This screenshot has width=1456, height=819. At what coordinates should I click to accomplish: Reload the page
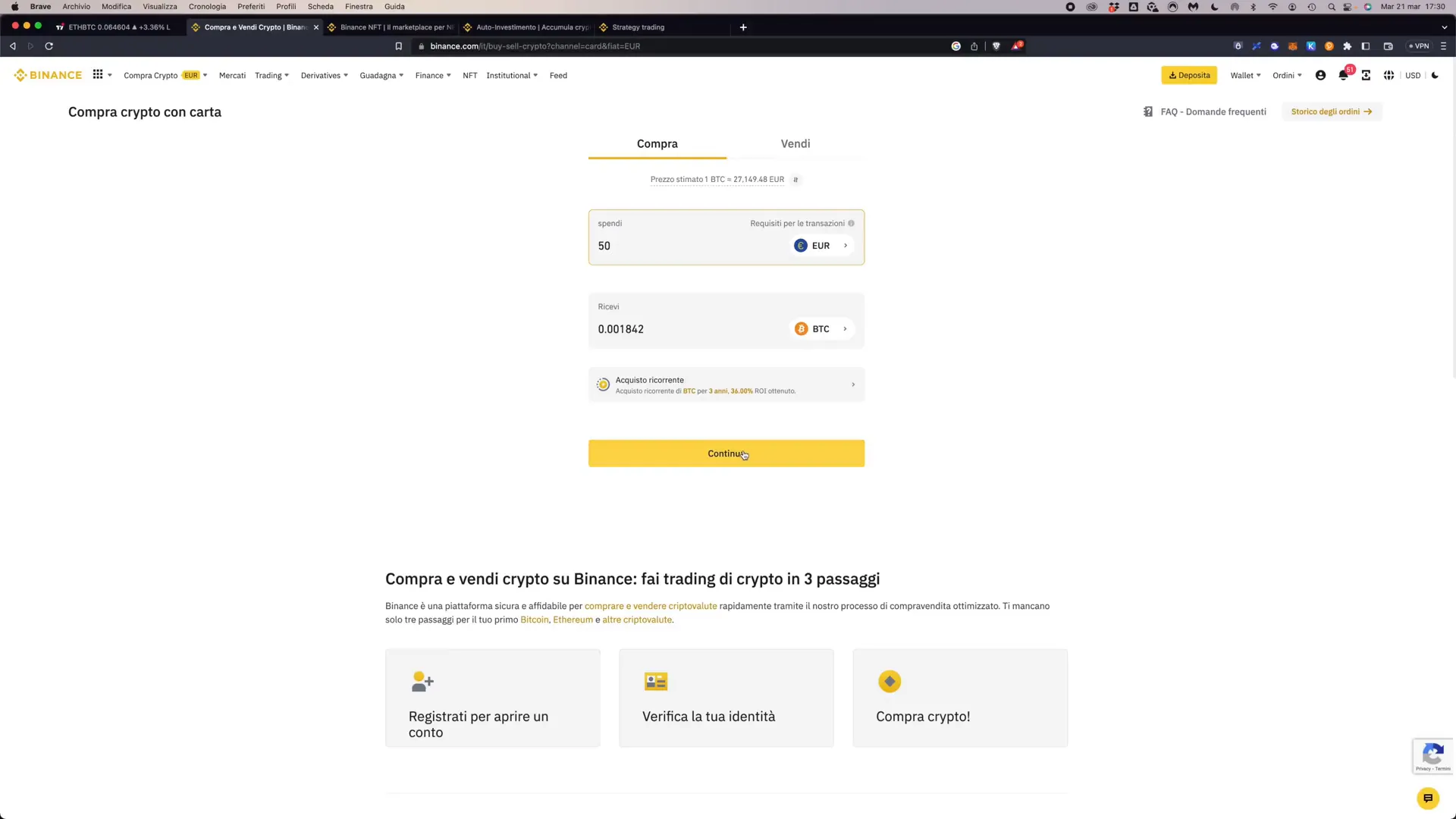coord(49,46)
